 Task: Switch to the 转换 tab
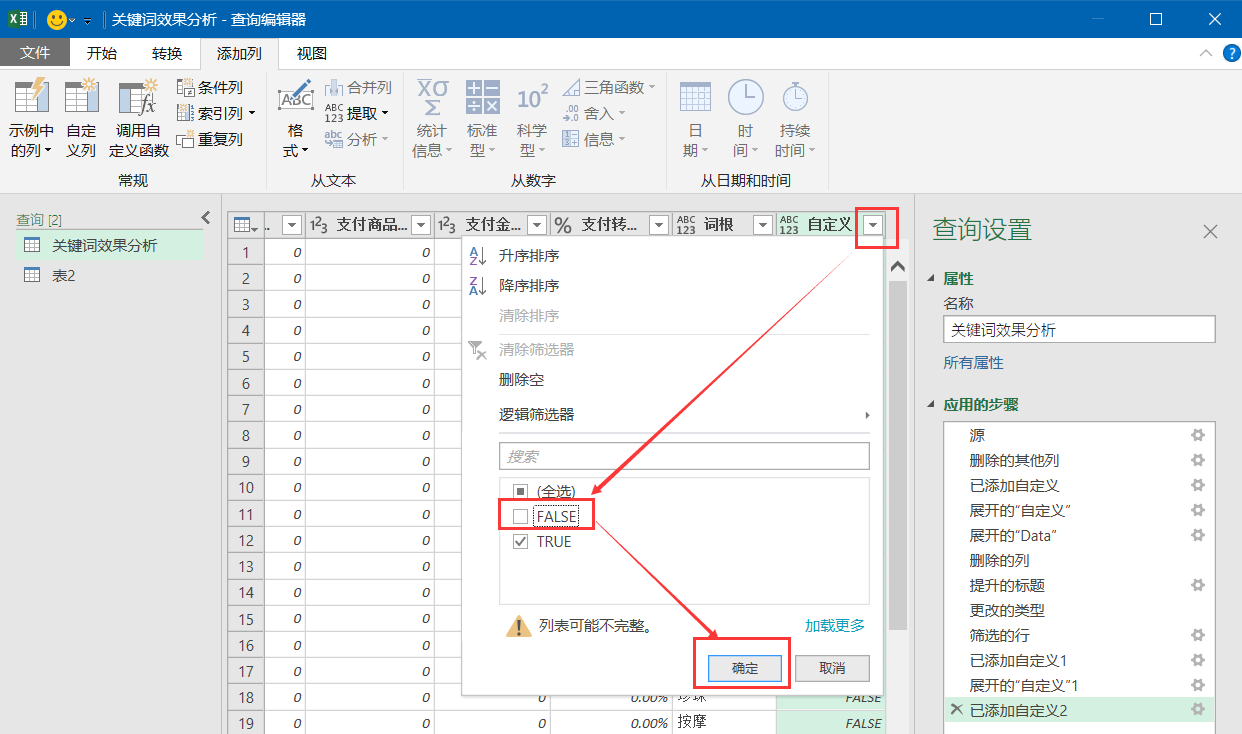(167, 53)
